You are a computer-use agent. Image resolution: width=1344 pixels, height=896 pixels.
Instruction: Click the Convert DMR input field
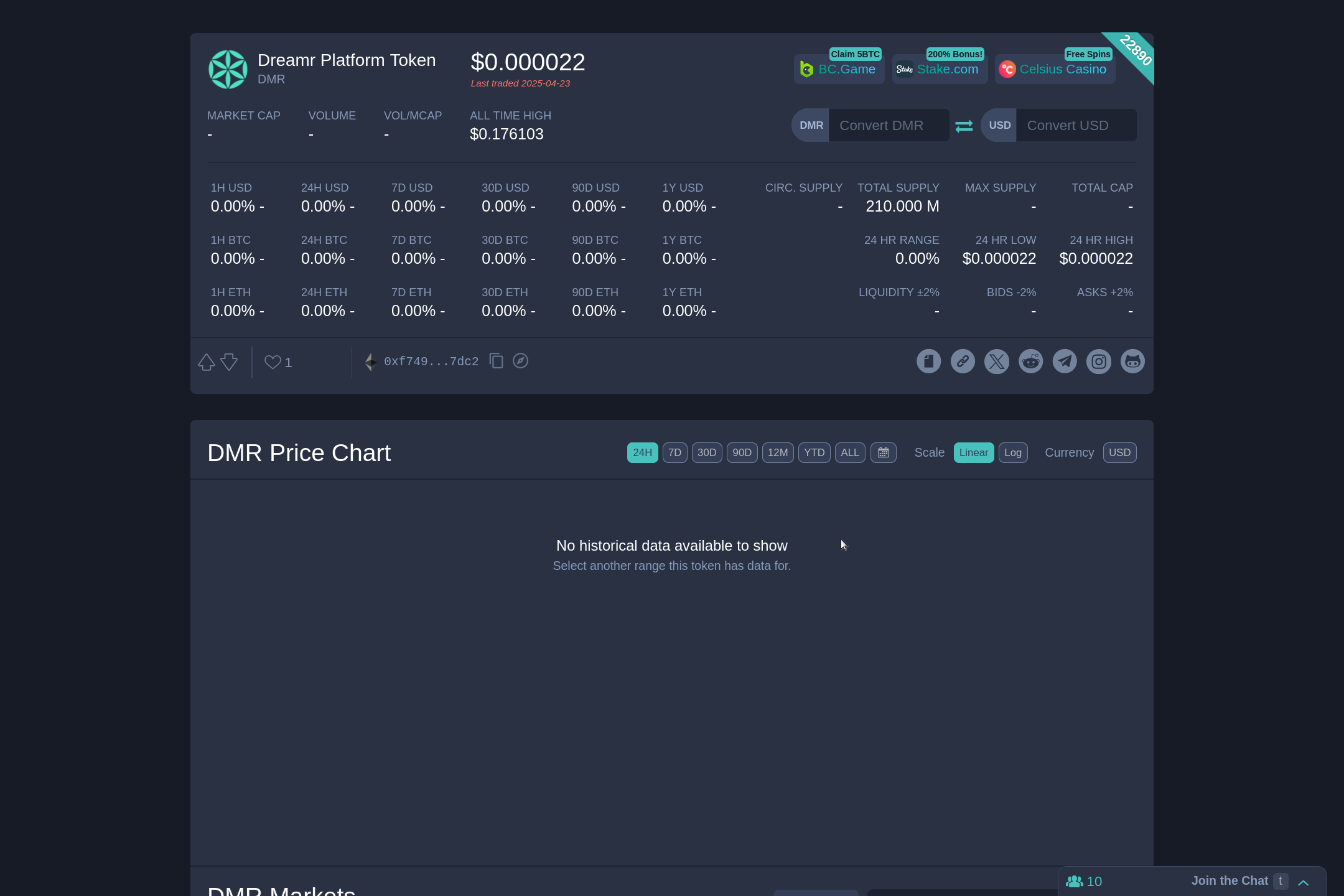click(889, 126)
